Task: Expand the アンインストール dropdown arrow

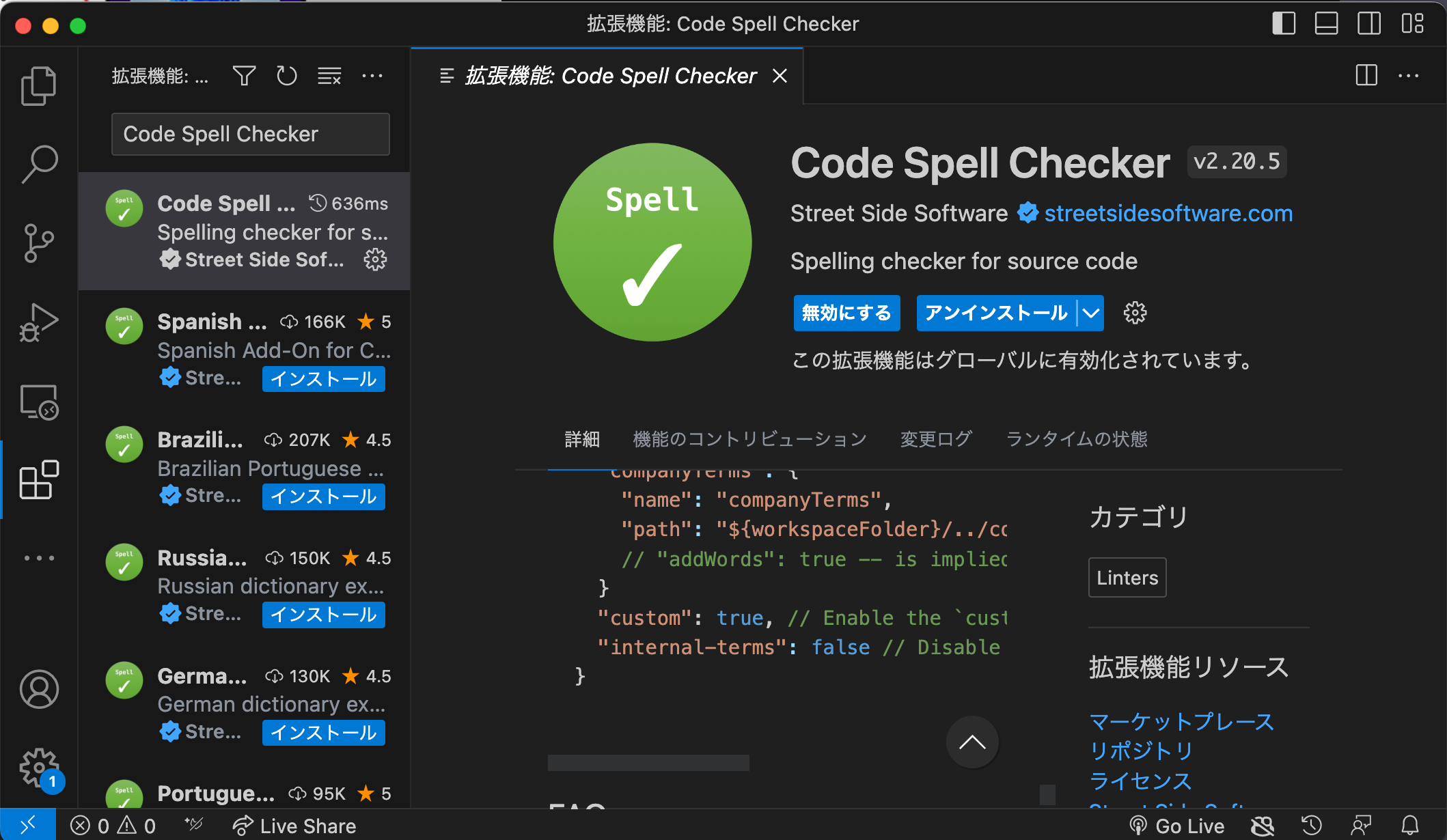Action: [1091, 313]
